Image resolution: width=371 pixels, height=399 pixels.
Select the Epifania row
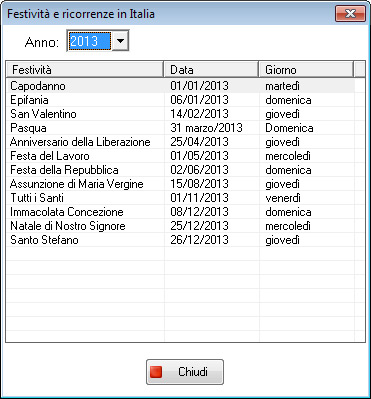click(180, 100)
